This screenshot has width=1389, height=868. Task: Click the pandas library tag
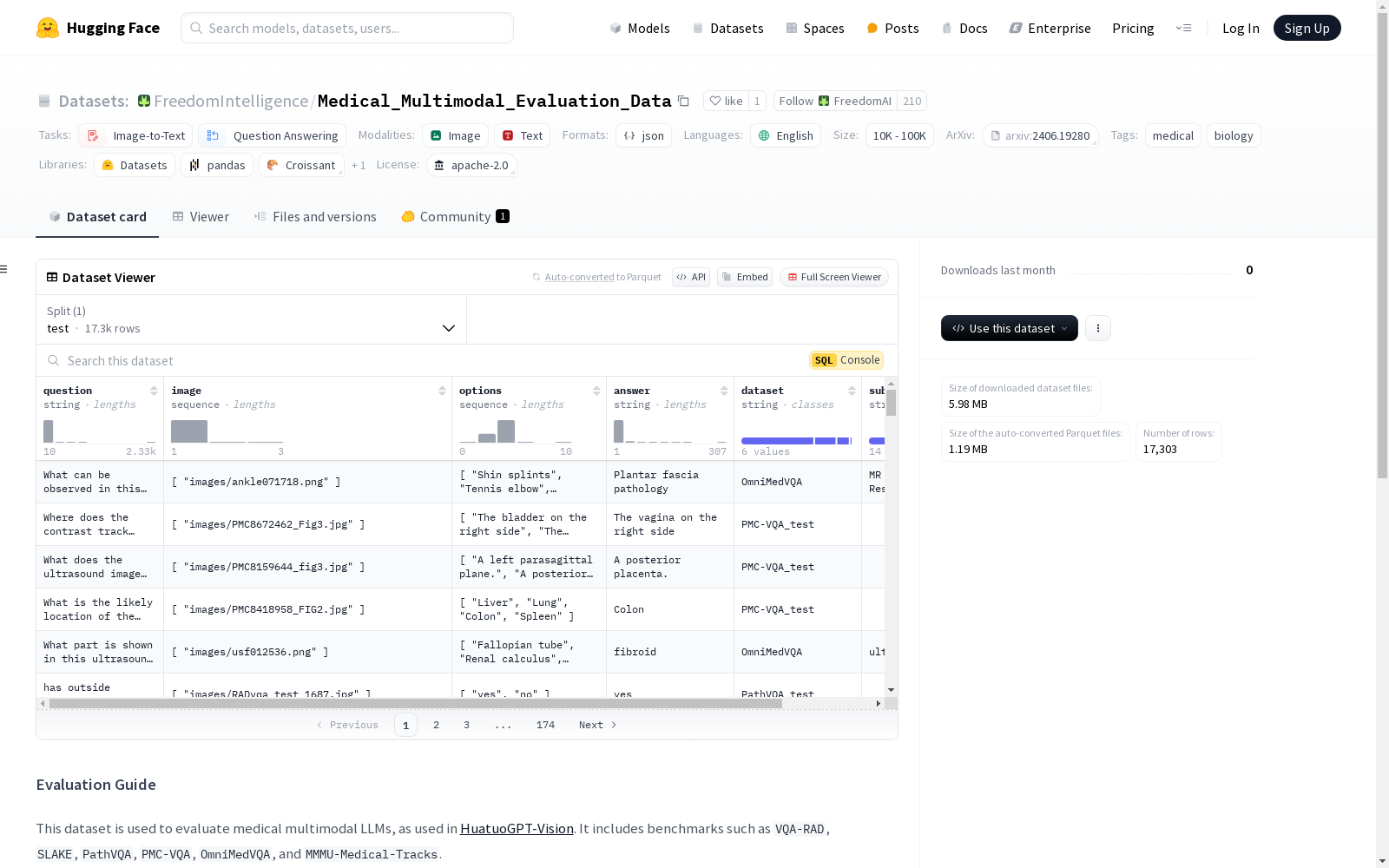click(x=217, y=165)
